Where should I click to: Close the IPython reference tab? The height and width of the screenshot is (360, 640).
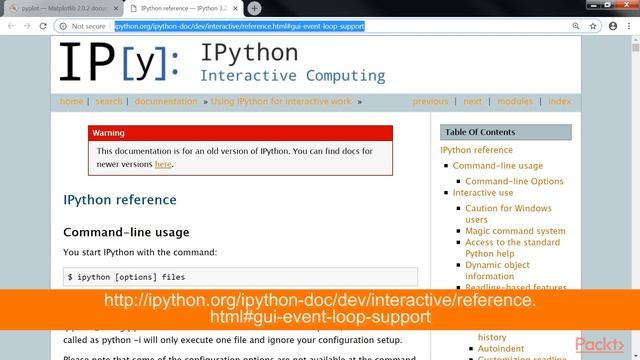point(235,8)
